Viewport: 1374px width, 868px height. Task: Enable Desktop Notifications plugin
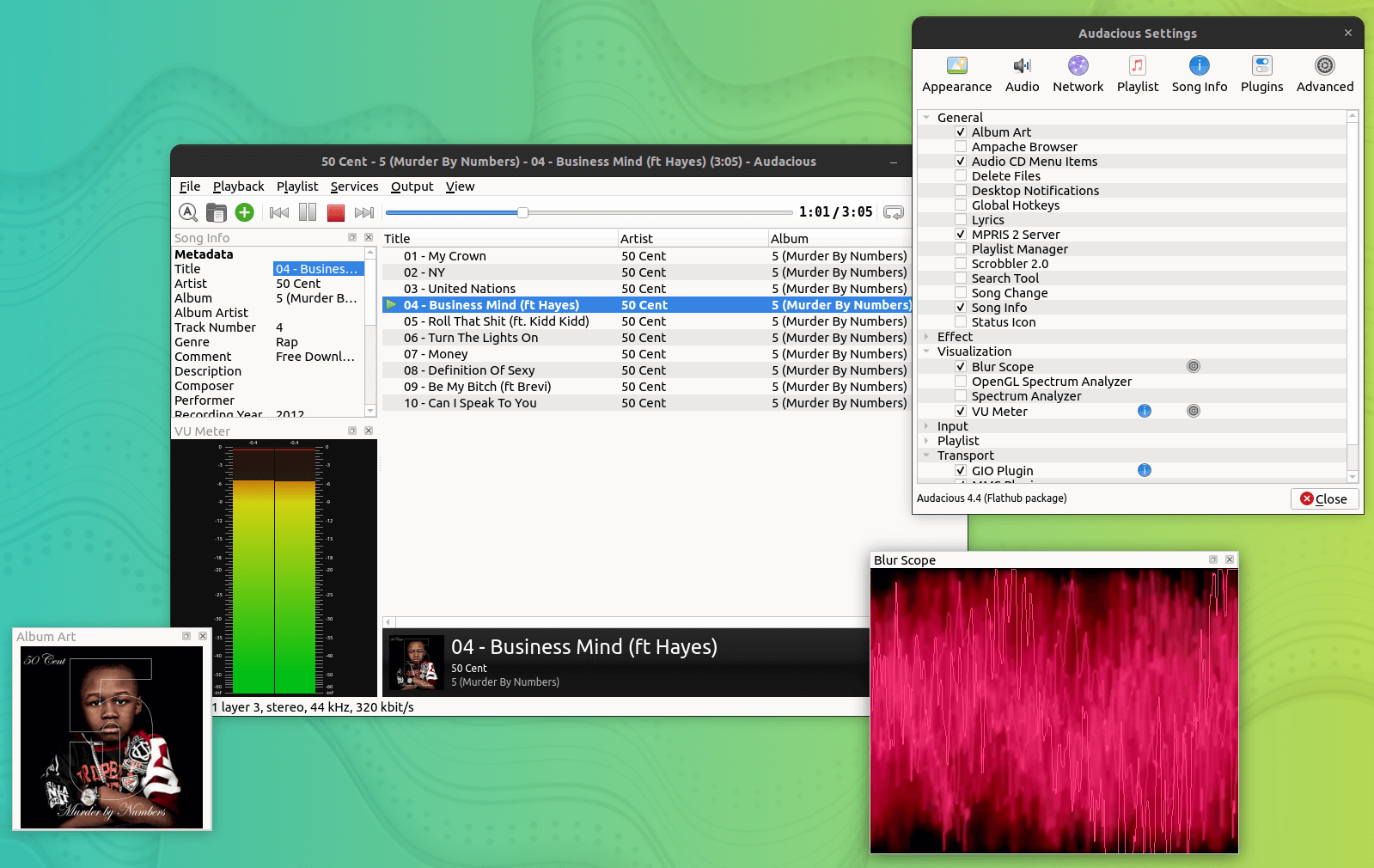[x=961, y=191]
